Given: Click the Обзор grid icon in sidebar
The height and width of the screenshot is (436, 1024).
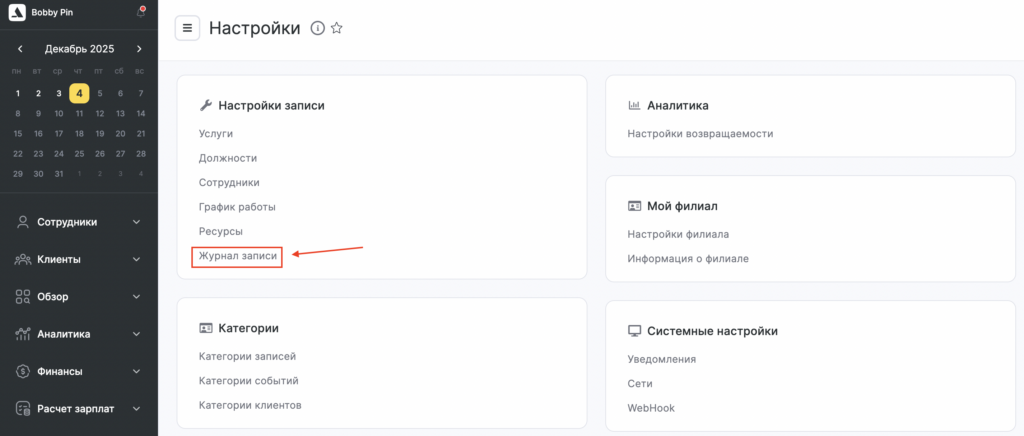Looking at the screenshot, I should coord(23,297).
